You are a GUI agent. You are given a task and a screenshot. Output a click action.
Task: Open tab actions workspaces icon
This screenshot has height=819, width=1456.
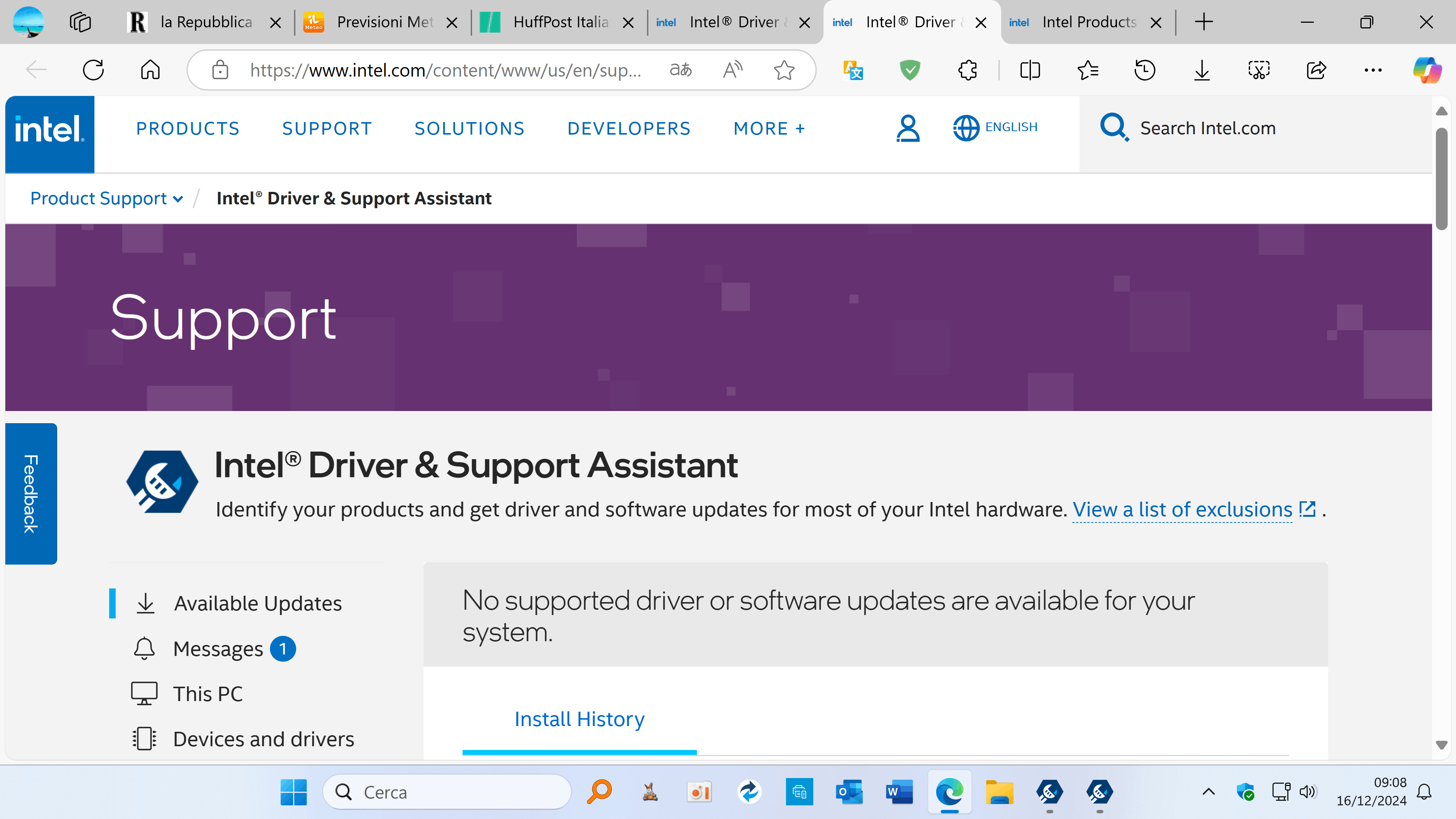(80, 22)
